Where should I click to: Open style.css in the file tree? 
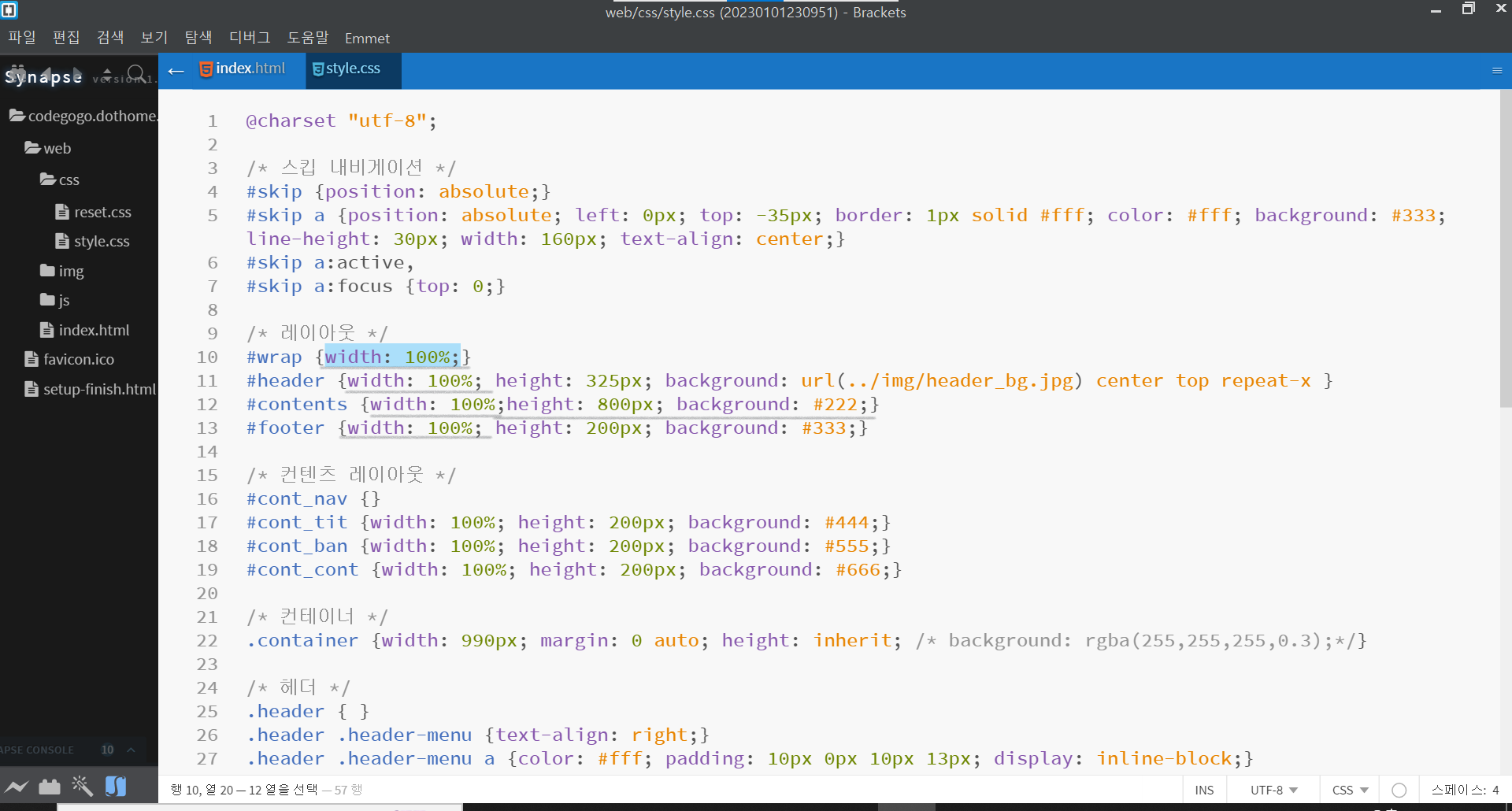pos(93,241)
